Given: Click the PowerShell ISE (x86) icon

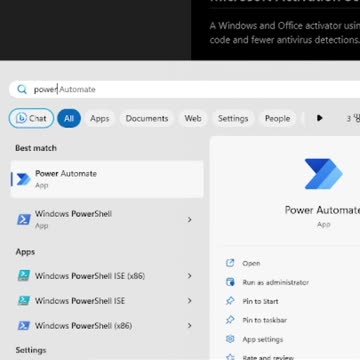Looking at the screenshot, I should point(24,276).
